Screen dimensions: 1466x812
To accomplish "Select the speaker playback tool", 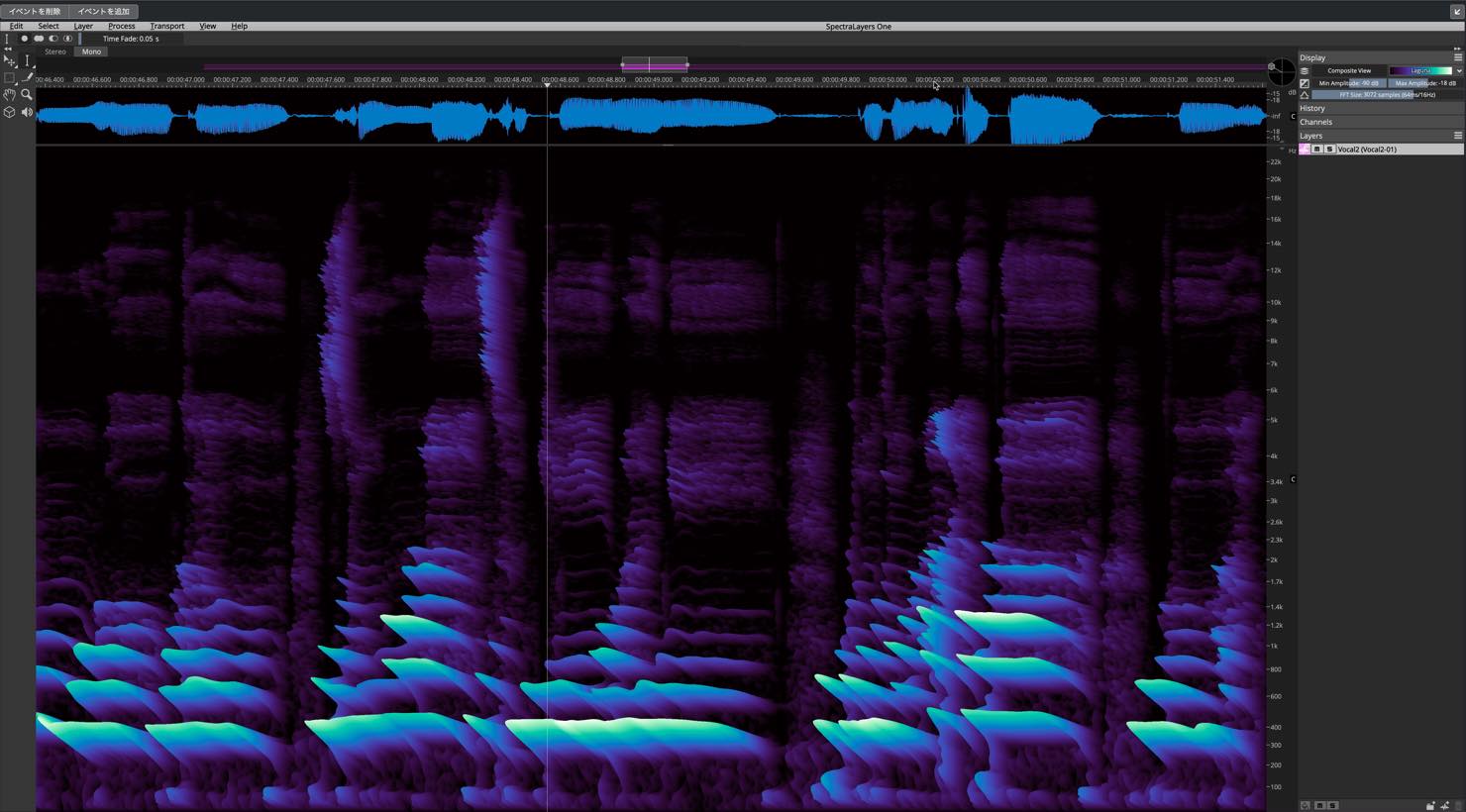I will click(x=28, y=112).
